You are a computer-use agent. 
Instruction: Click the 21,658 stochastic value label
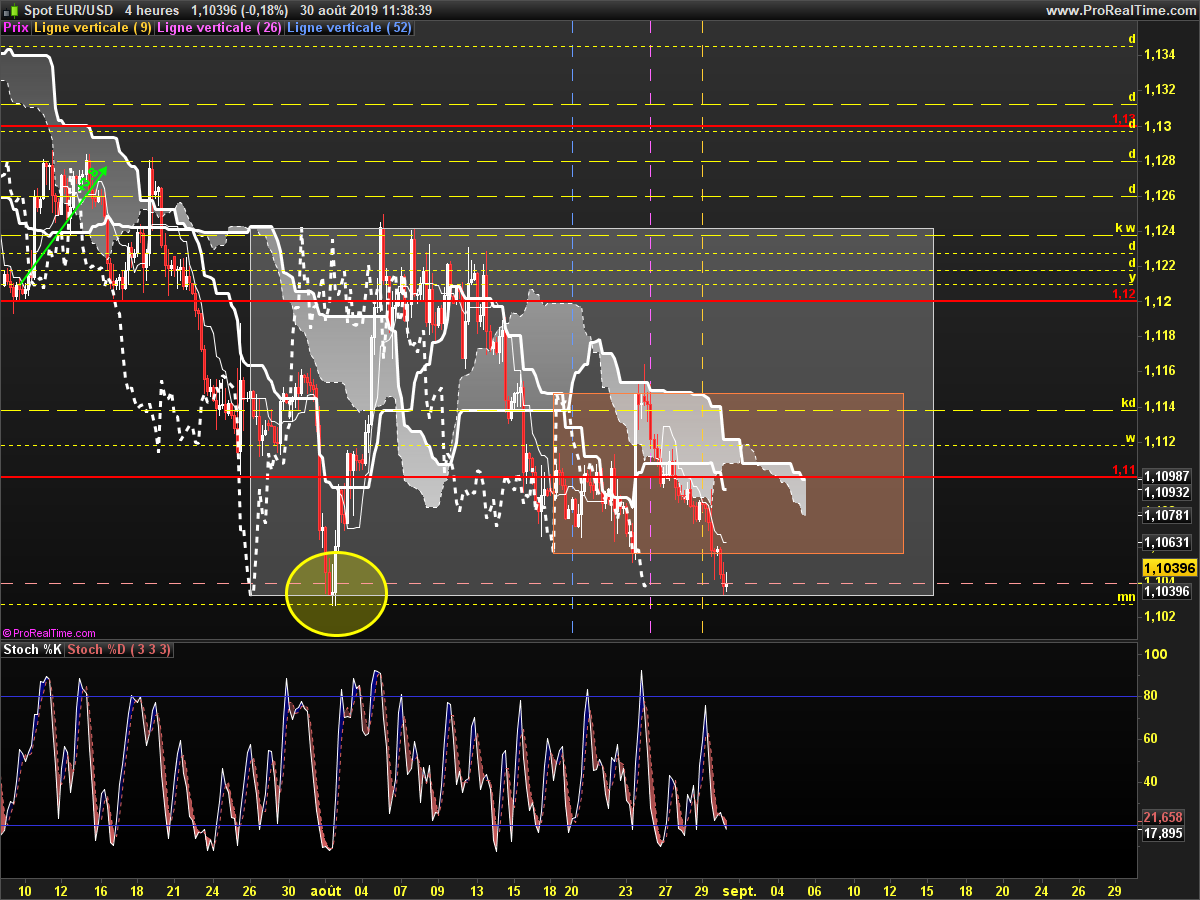click(1164, 817)
